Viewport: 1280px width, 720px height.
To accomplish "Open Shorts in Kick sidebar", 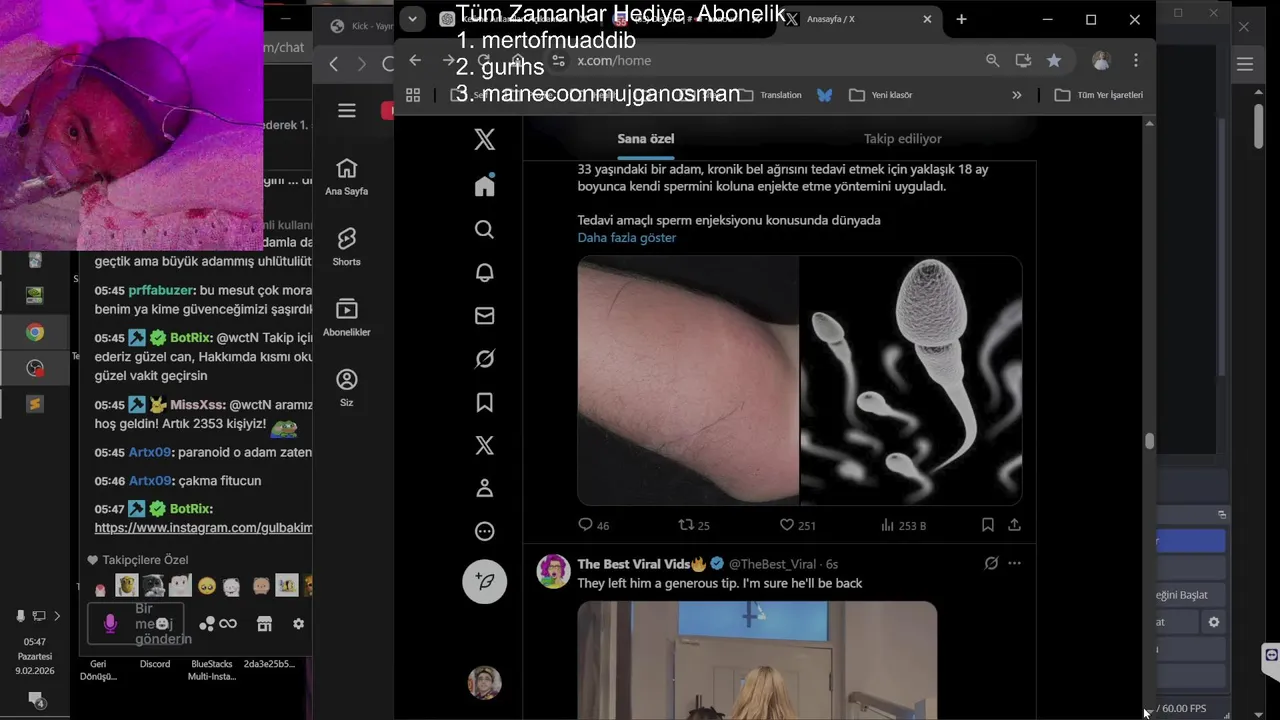I will click(347, 247).
